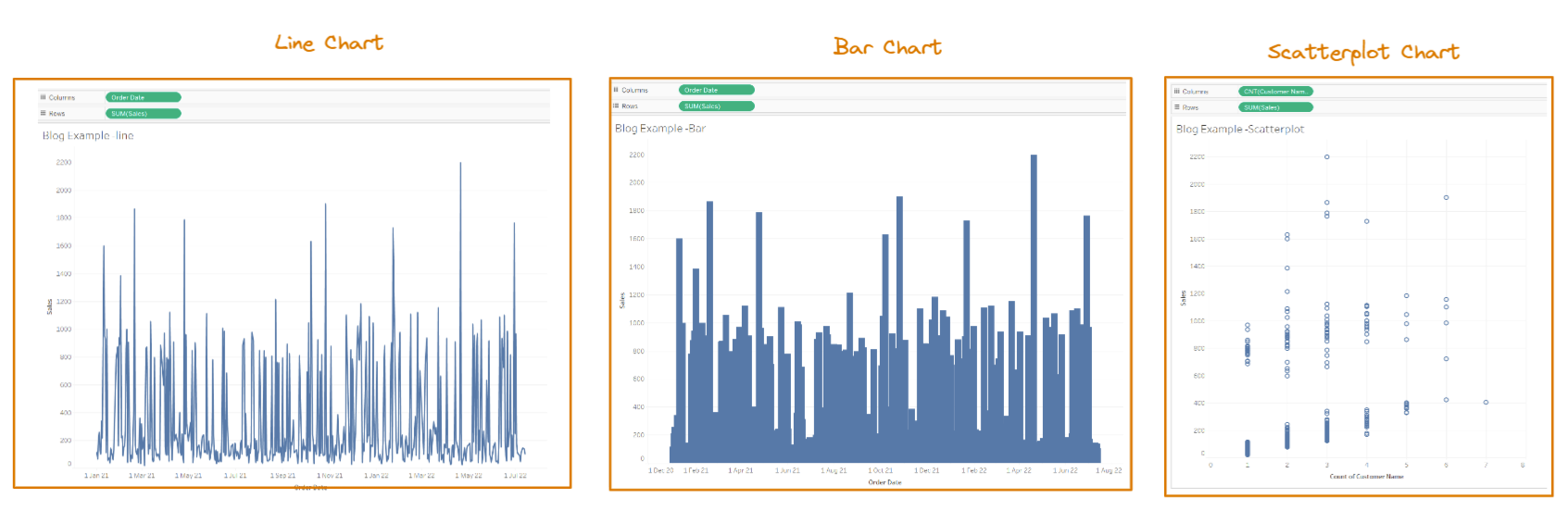Click '1 Aug 21' tick on bar chart
The width and height of the screenshot is (1568, 523).
coord(834,471)
